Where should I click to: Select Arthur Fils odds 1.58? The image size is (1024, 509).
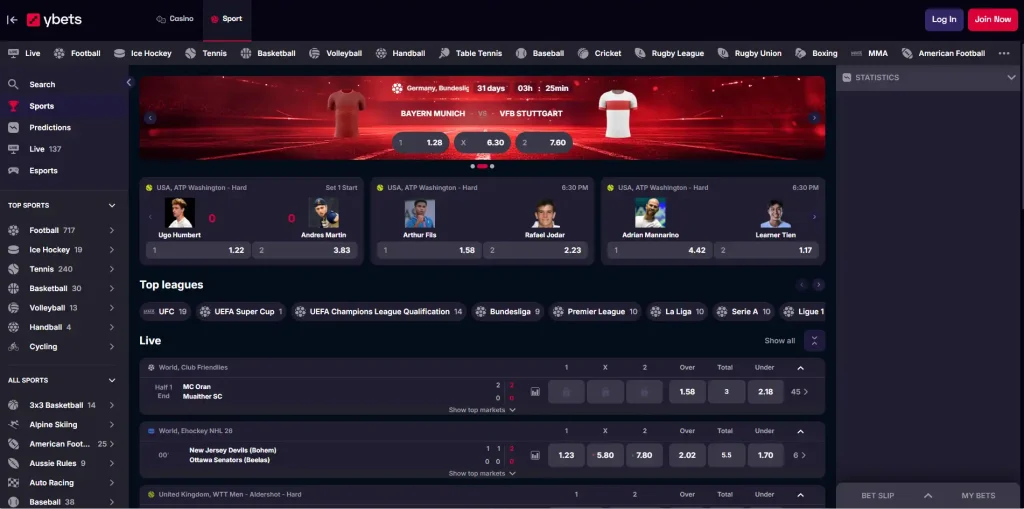429,250
